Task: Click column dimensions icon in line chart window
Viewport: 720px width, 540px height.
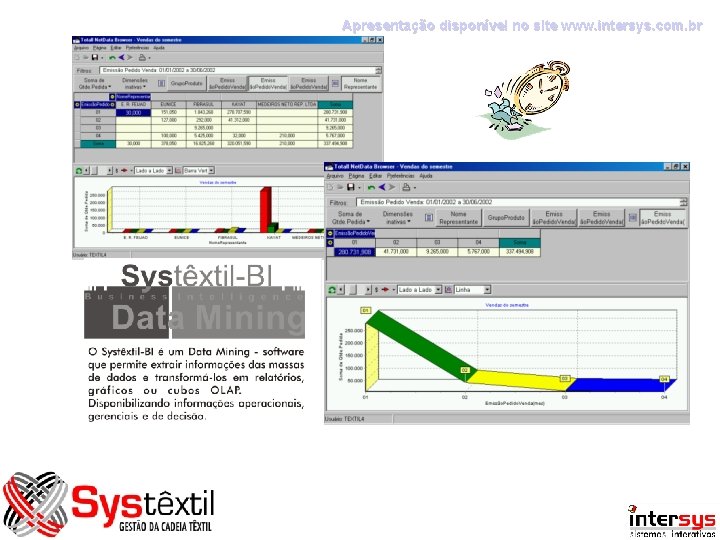Action: (x=632, y=218)
